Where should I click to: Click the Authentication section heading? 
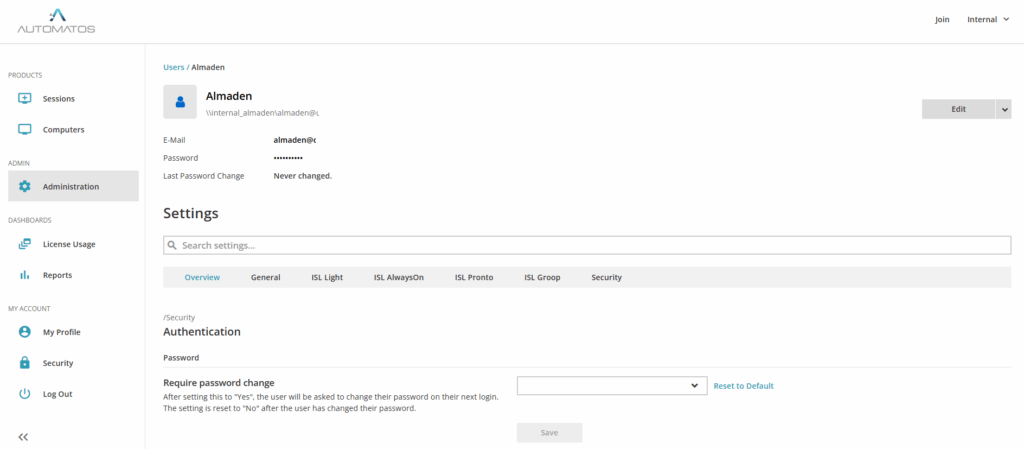tap(202, 332)
